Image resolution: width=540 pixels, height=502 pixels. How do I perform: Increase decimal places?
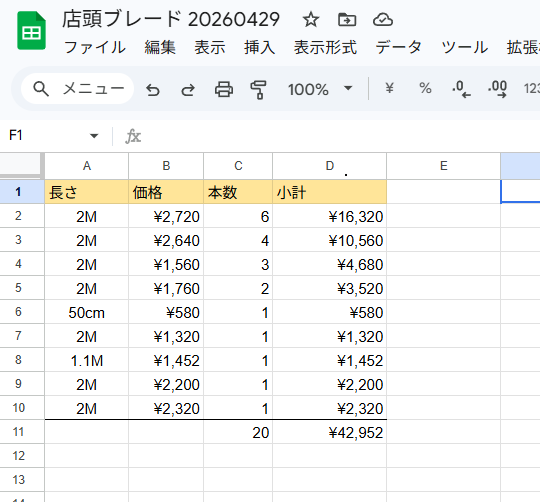[x=497, y=89]
